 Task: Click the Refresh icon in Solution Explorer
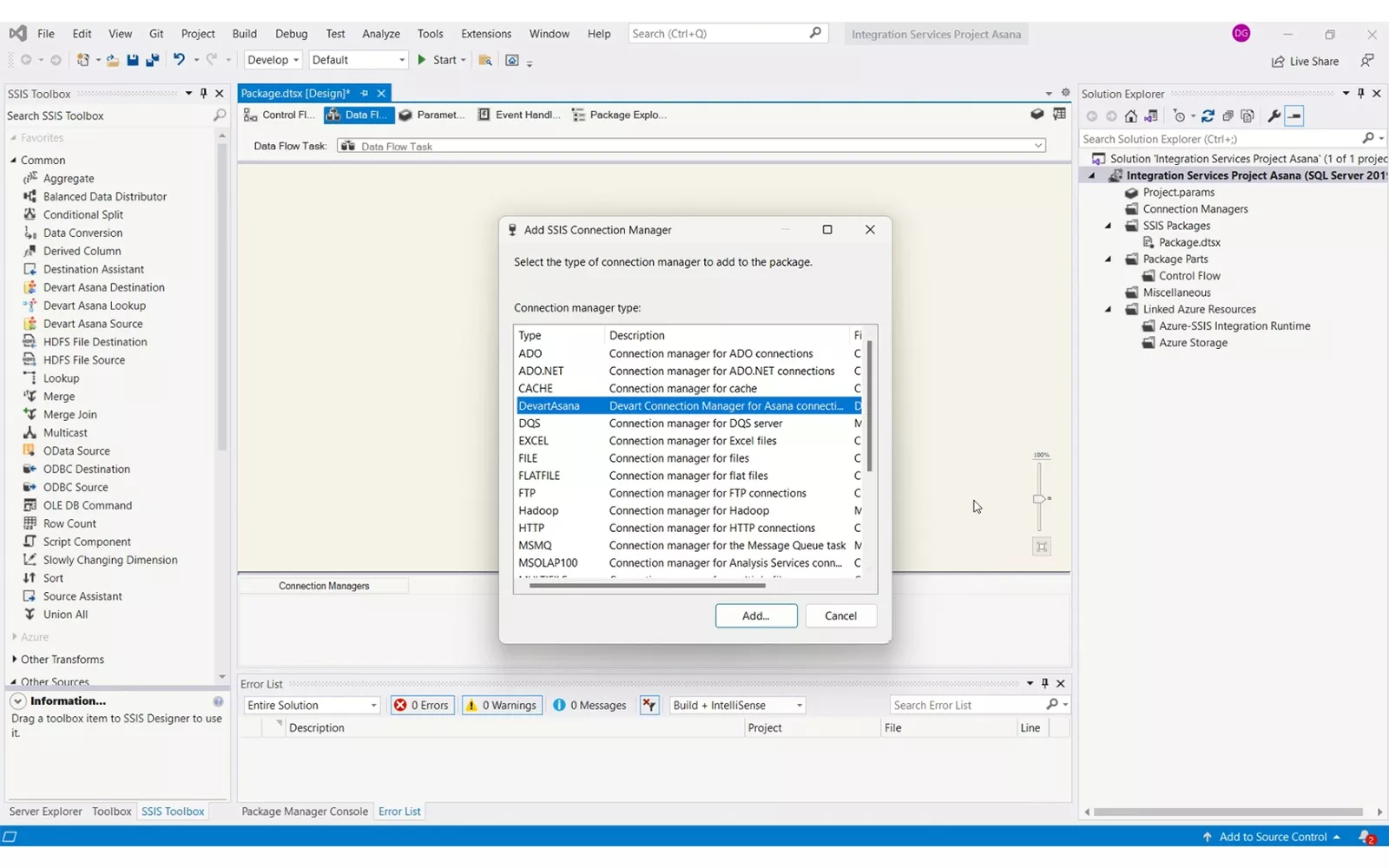[x=1208, y=116]
